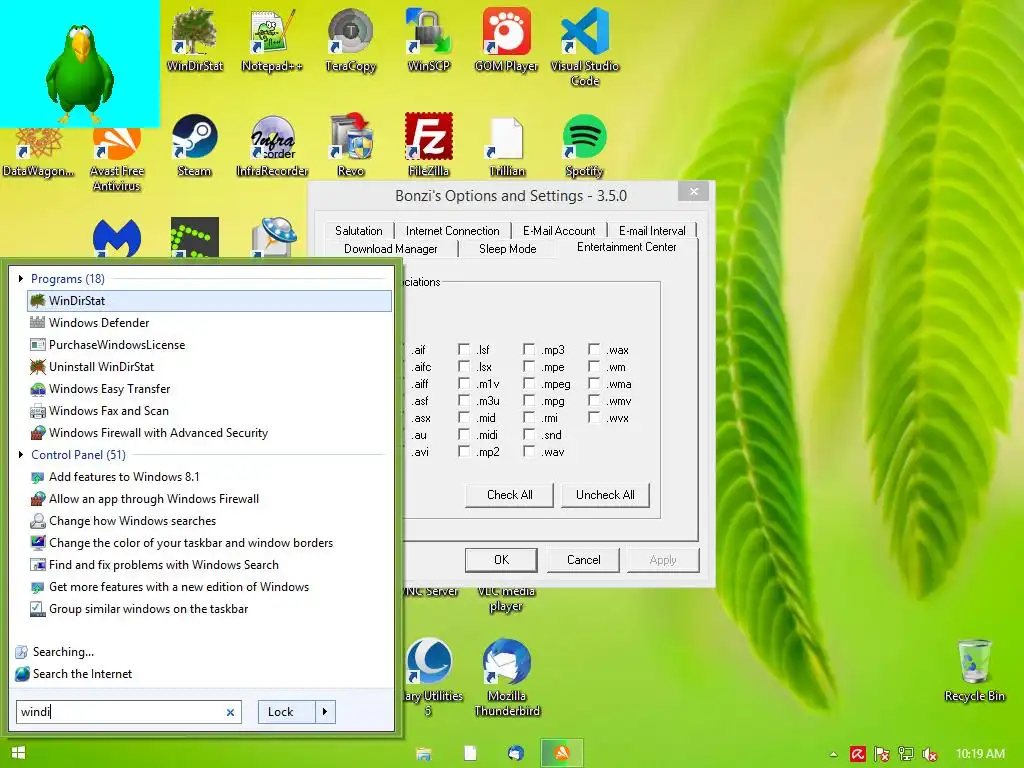Check the .wax file association box
Screen dimensions: 1024x768
(594, 349)
